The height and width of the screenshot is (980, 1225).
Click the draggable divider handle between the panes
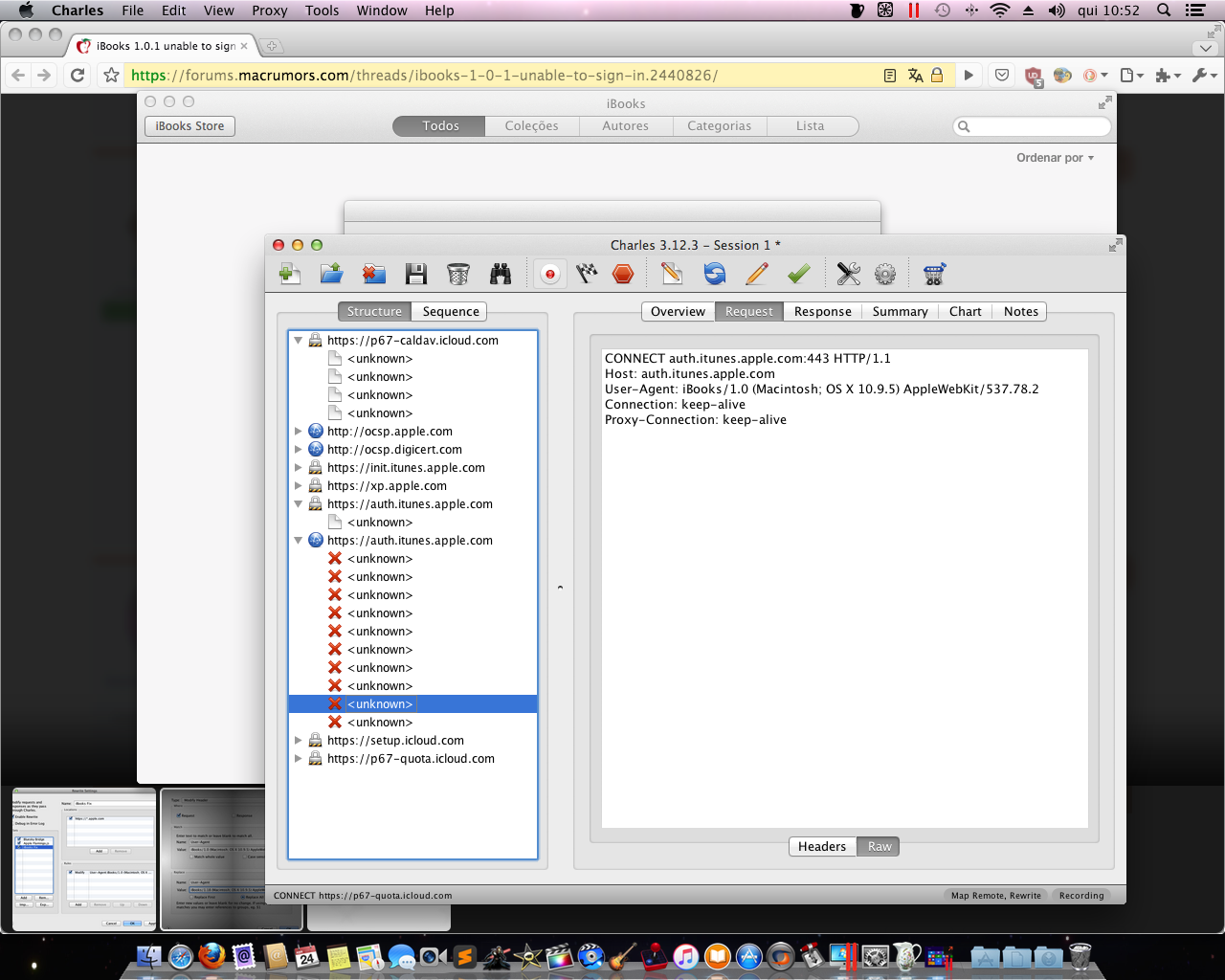560,588
